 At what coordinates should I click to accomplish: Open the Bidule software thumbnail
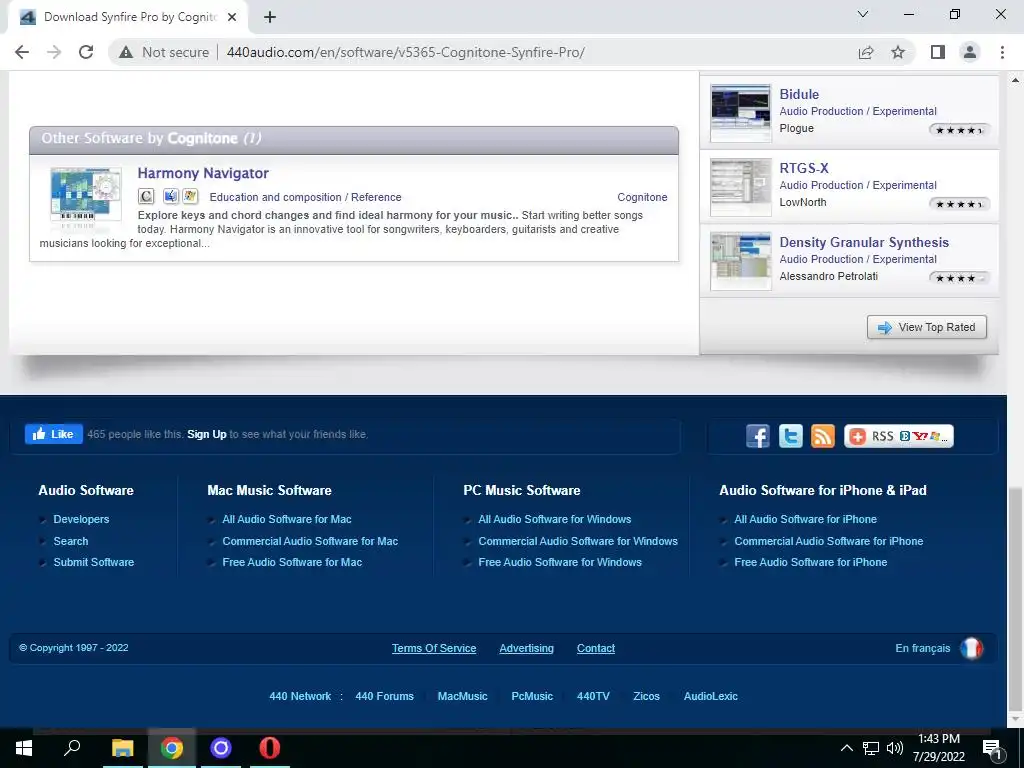point(741,113)
